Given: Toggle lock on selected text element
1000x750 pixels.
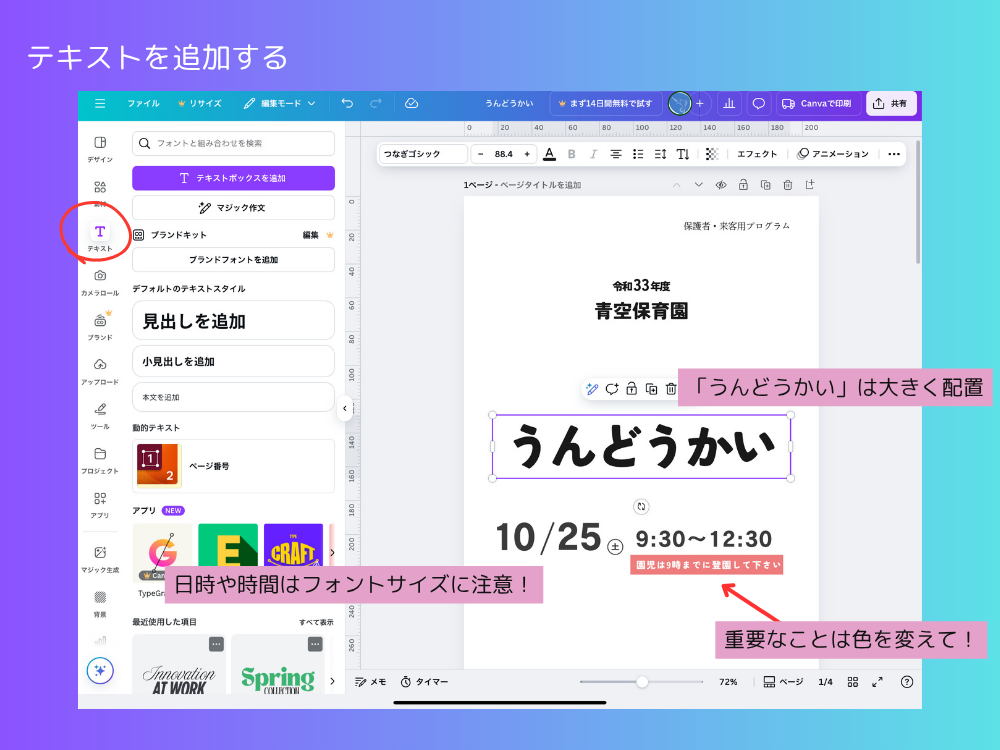Looking at the screenshot, I should (631, 388).
